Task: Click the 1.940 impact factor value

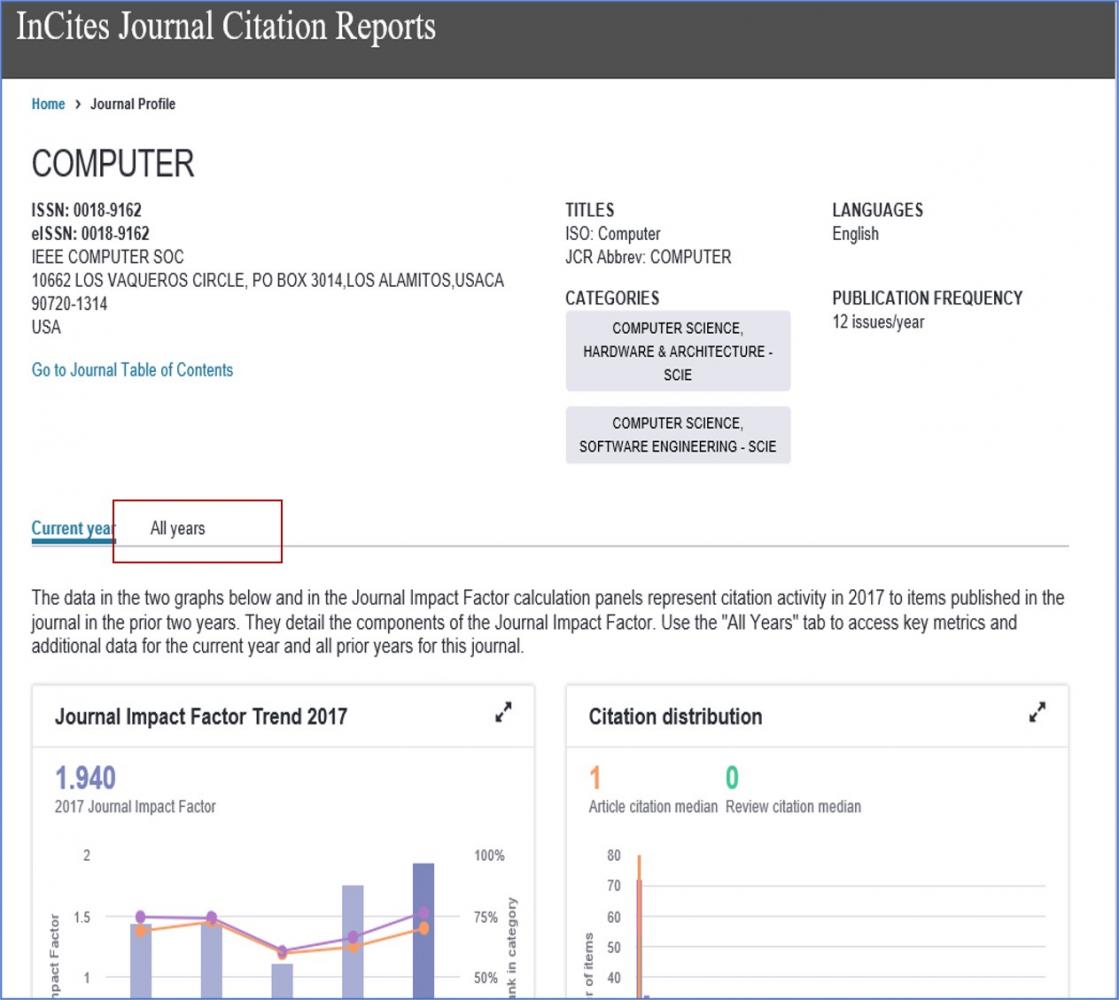Action: click(86, 778)
